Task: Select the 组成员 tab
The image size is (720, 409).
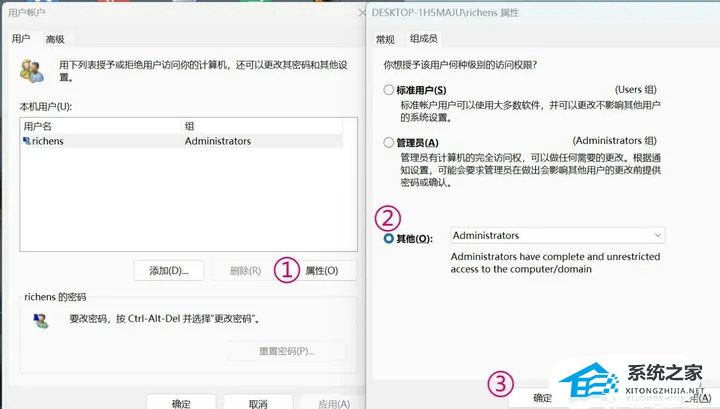Action: coord(423,39)
